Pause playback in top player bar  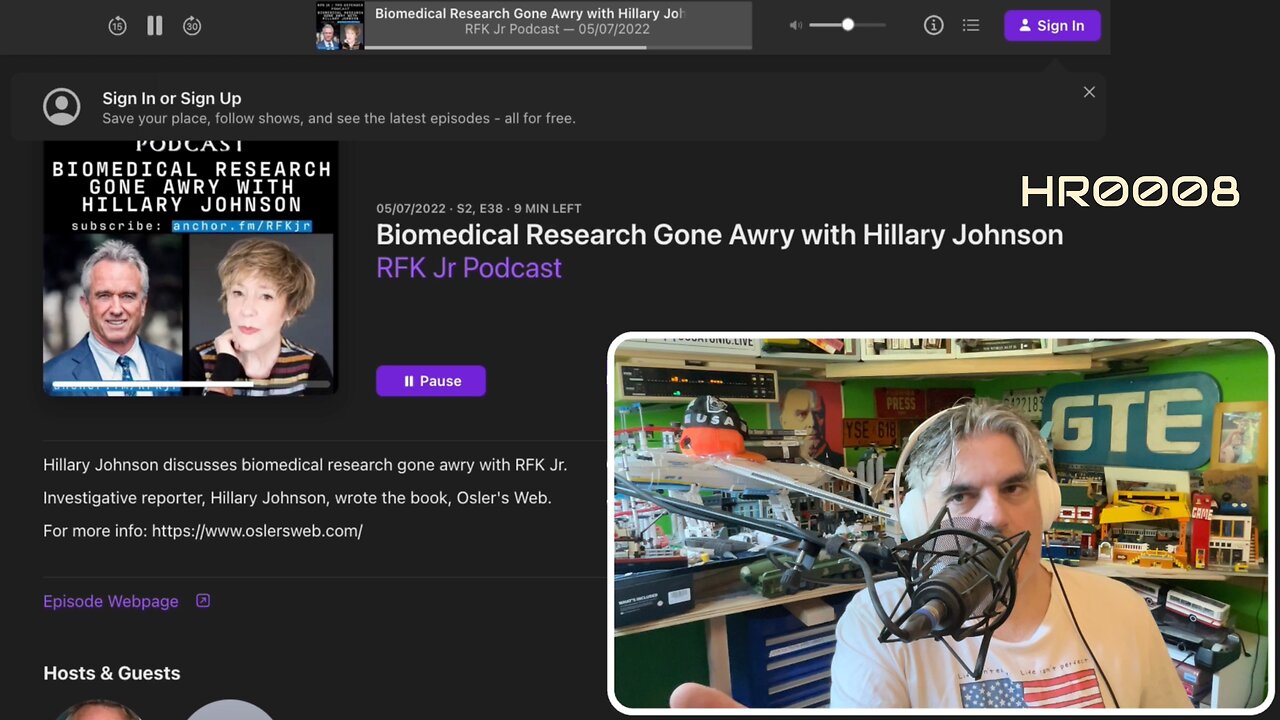coord(155,26)
